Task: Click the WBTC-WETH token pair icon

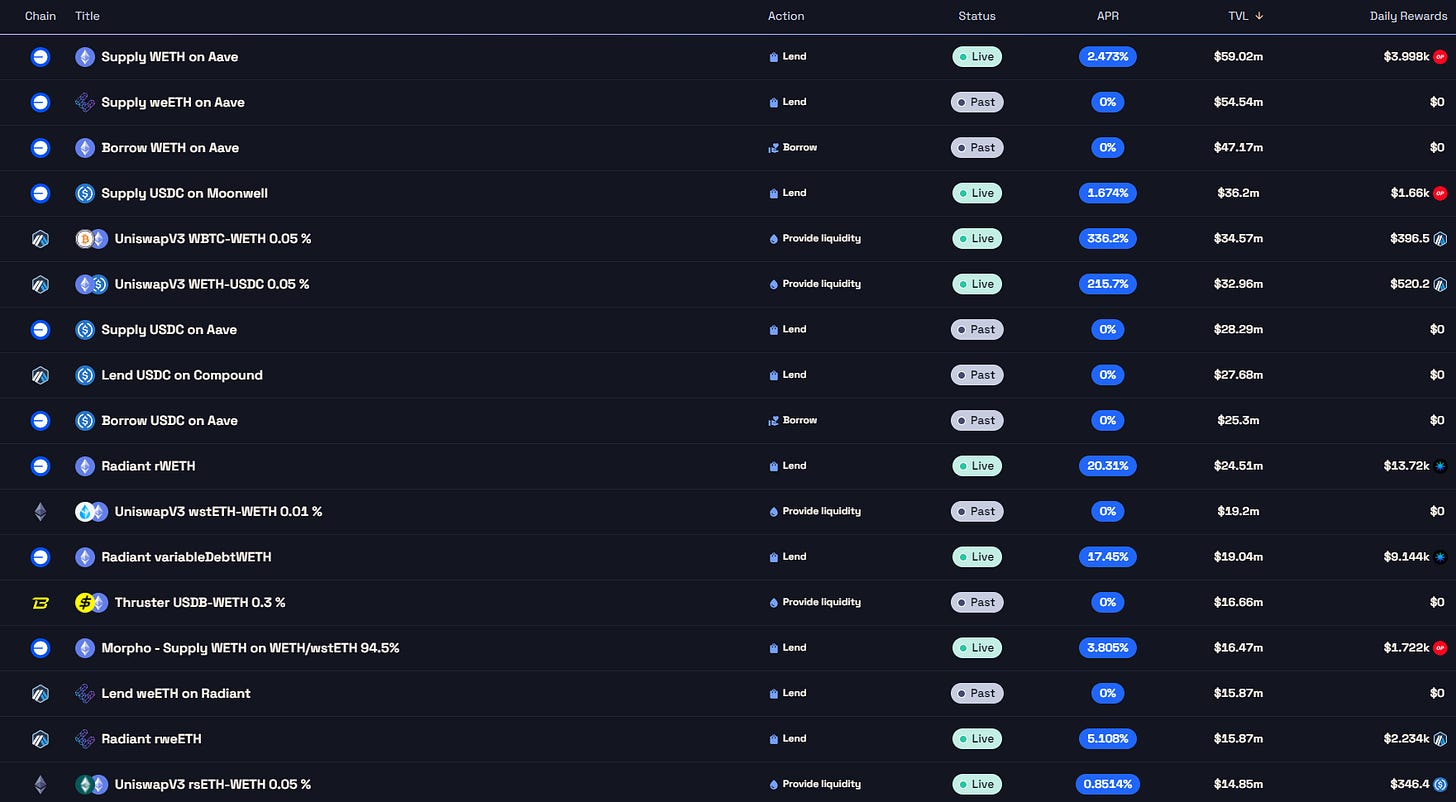Action: point(92,239)
